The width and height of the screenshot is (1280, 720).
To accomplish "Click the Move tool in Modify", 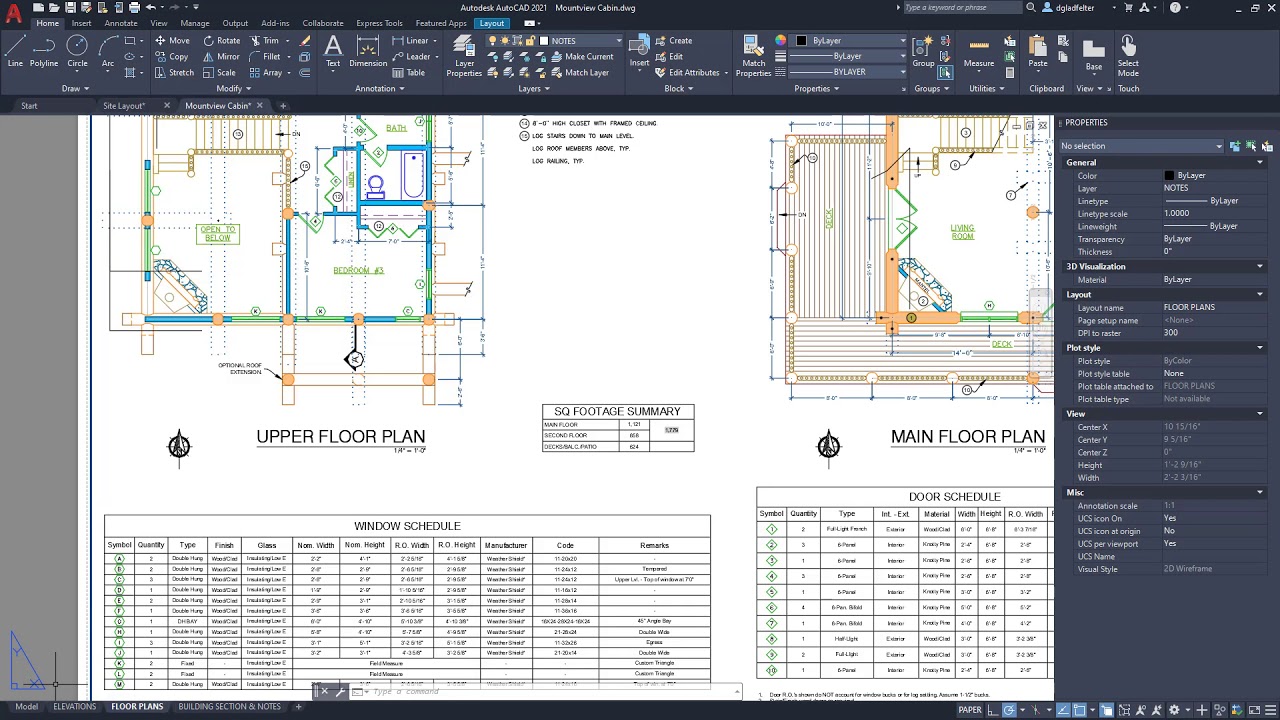I will tap(172, 41).
